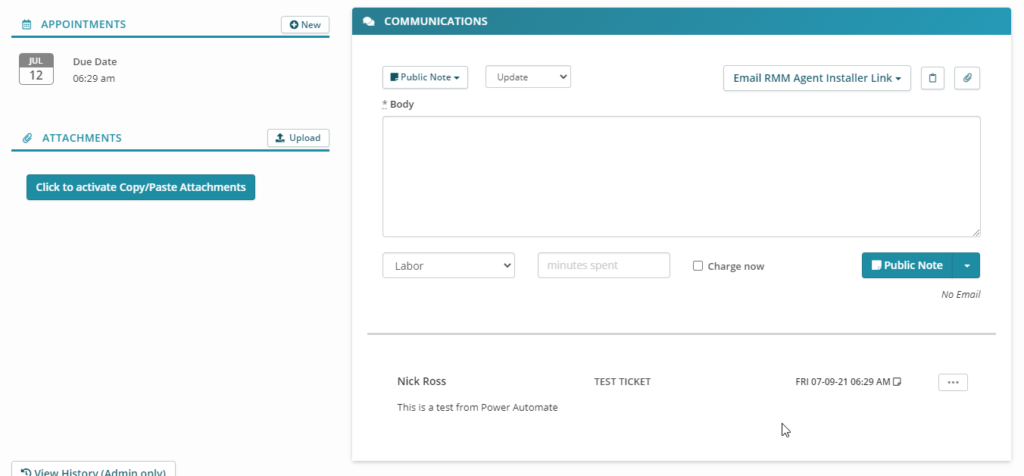Image resolution: width=1024 pixels, height=476 pixels.
Task: Open the arrow next to Public Note submit
Action: [x=967, y=265]
